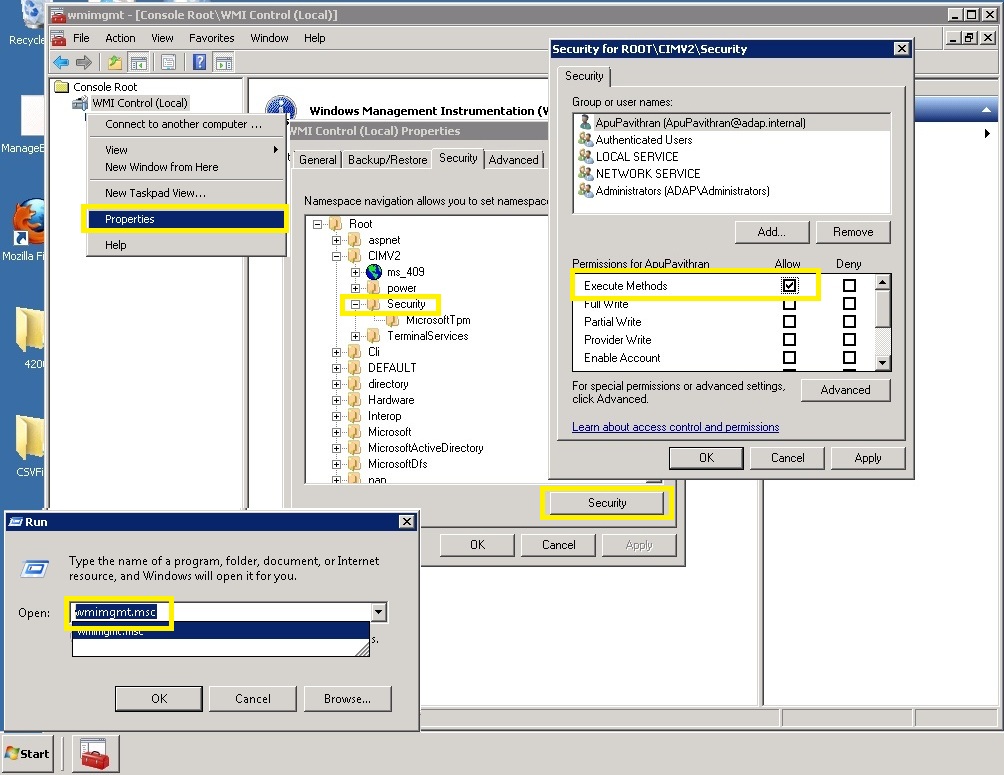Click the Export List toolbar icon
Image resolution: width=1004 pixels, height=775 pixels.
(168, 62)
